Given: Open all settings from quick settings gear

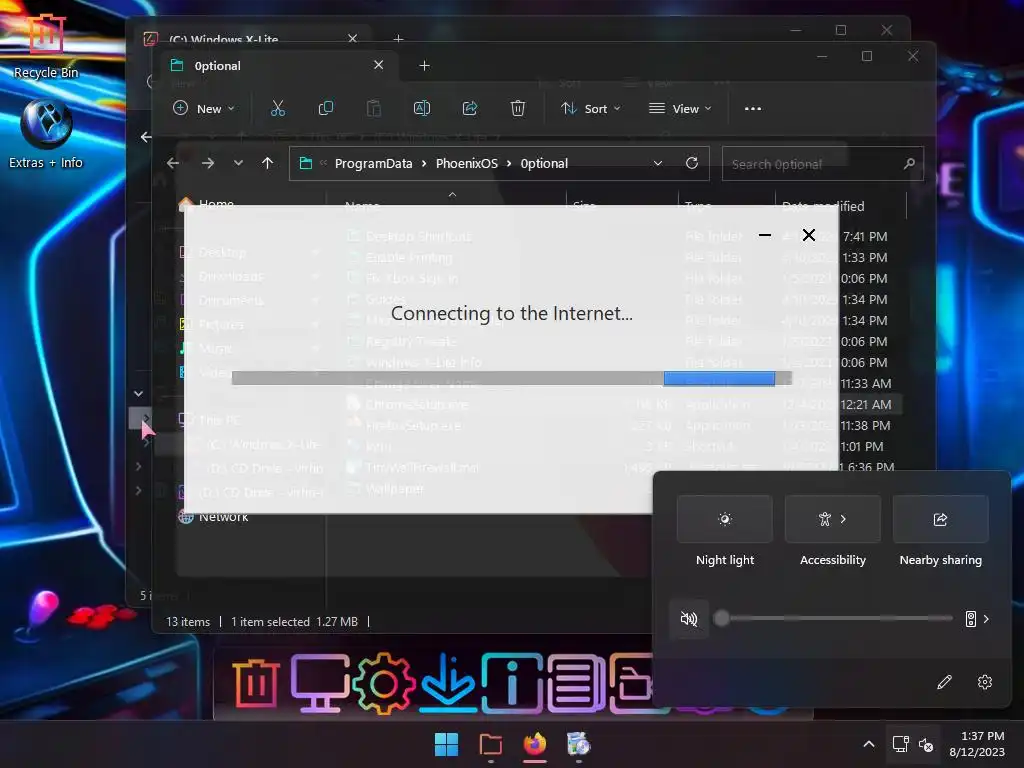Looking at the screenshot, I should pyautogui.click(x=985, y=682).
